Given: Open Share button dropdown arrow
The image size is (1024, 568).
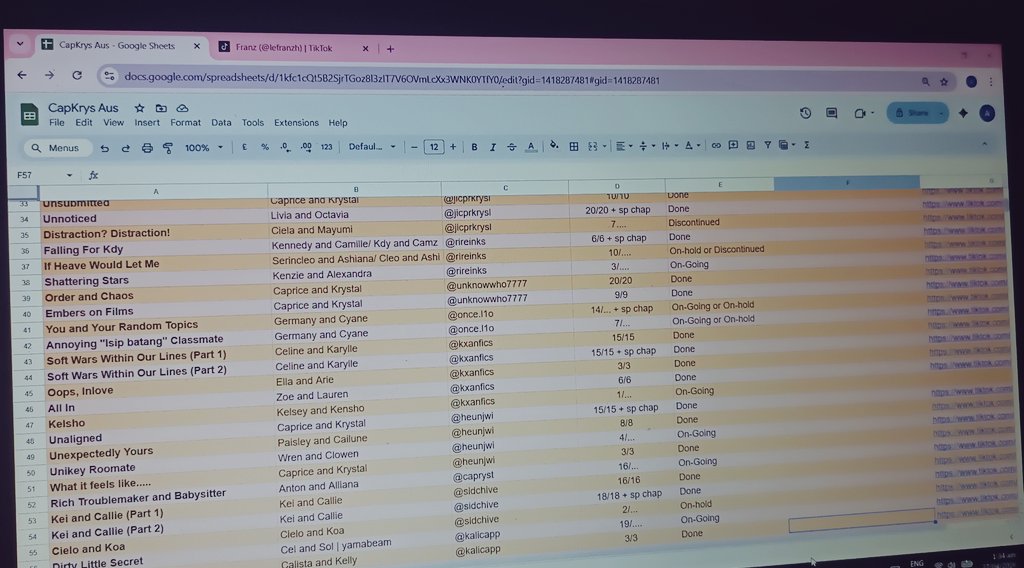Looking at the screenshot, I should click(940, 113).
